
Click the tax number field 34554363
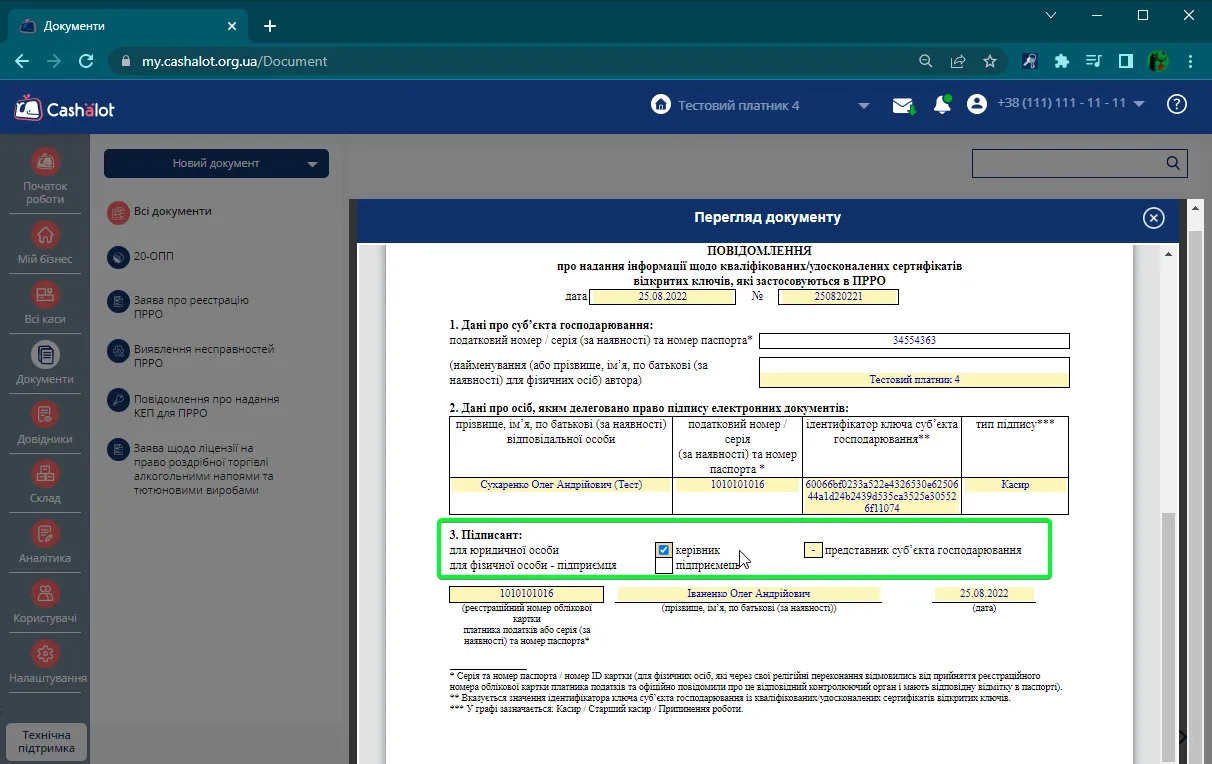(914, 341)
